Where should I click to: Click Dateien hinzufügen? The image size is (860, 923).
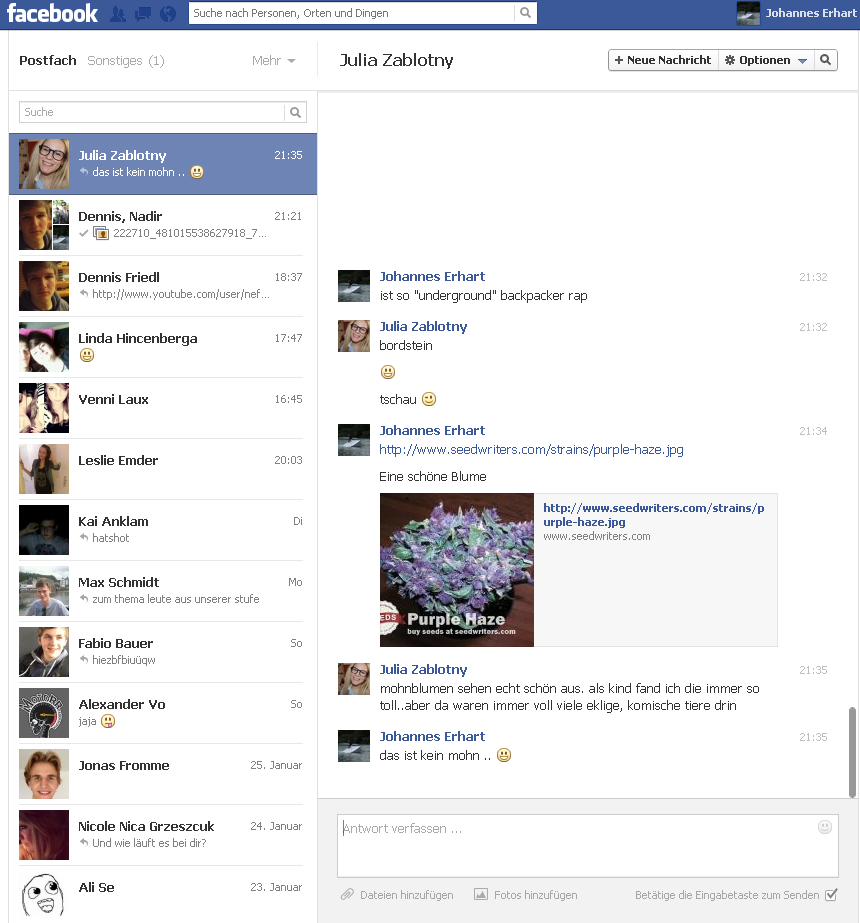(397, 895)
